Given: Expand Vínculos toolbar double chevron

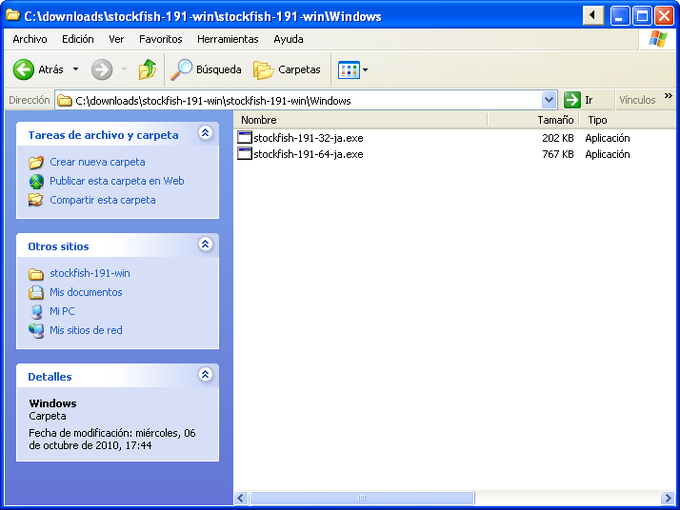Looking at the screenshot, I should 668,96.
